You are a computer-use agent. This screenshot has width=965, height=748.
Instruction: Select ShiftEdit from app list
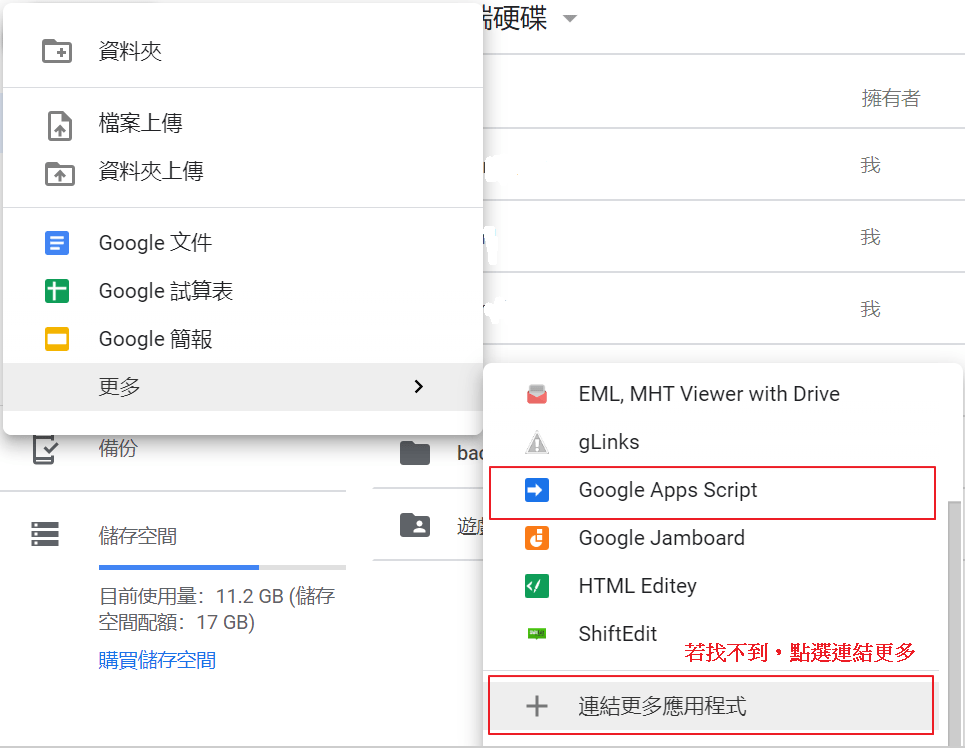(x=617, y=634)
